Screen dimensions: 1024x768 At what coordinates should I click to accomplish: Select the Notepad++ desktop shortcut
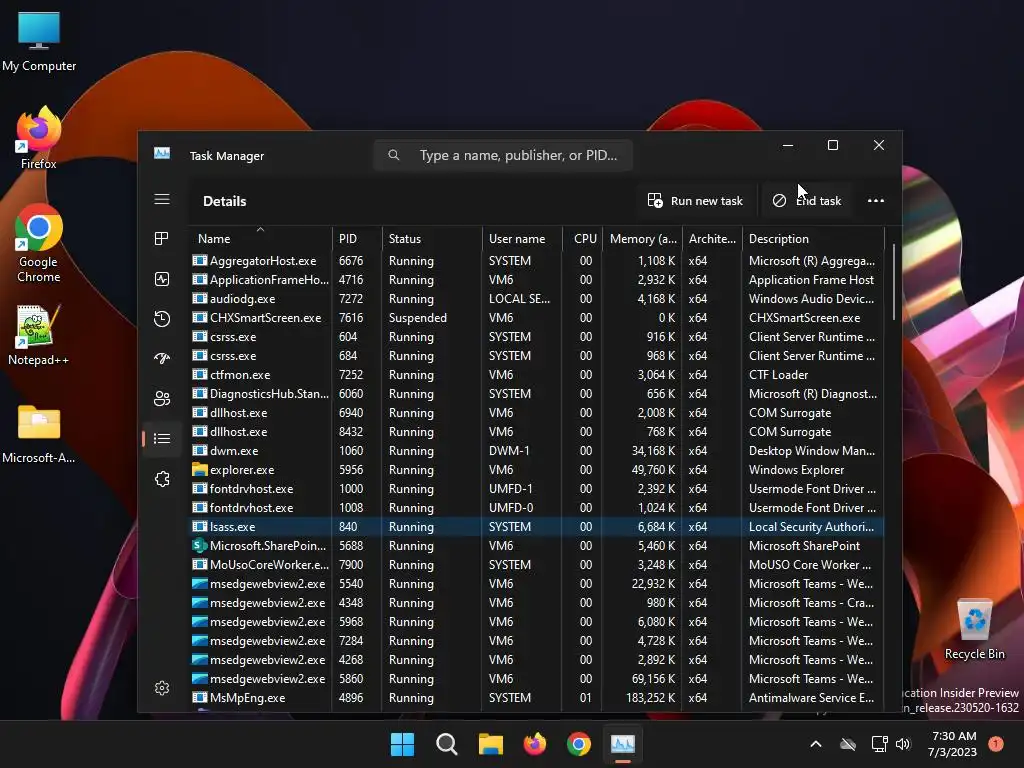click(39, 334)
